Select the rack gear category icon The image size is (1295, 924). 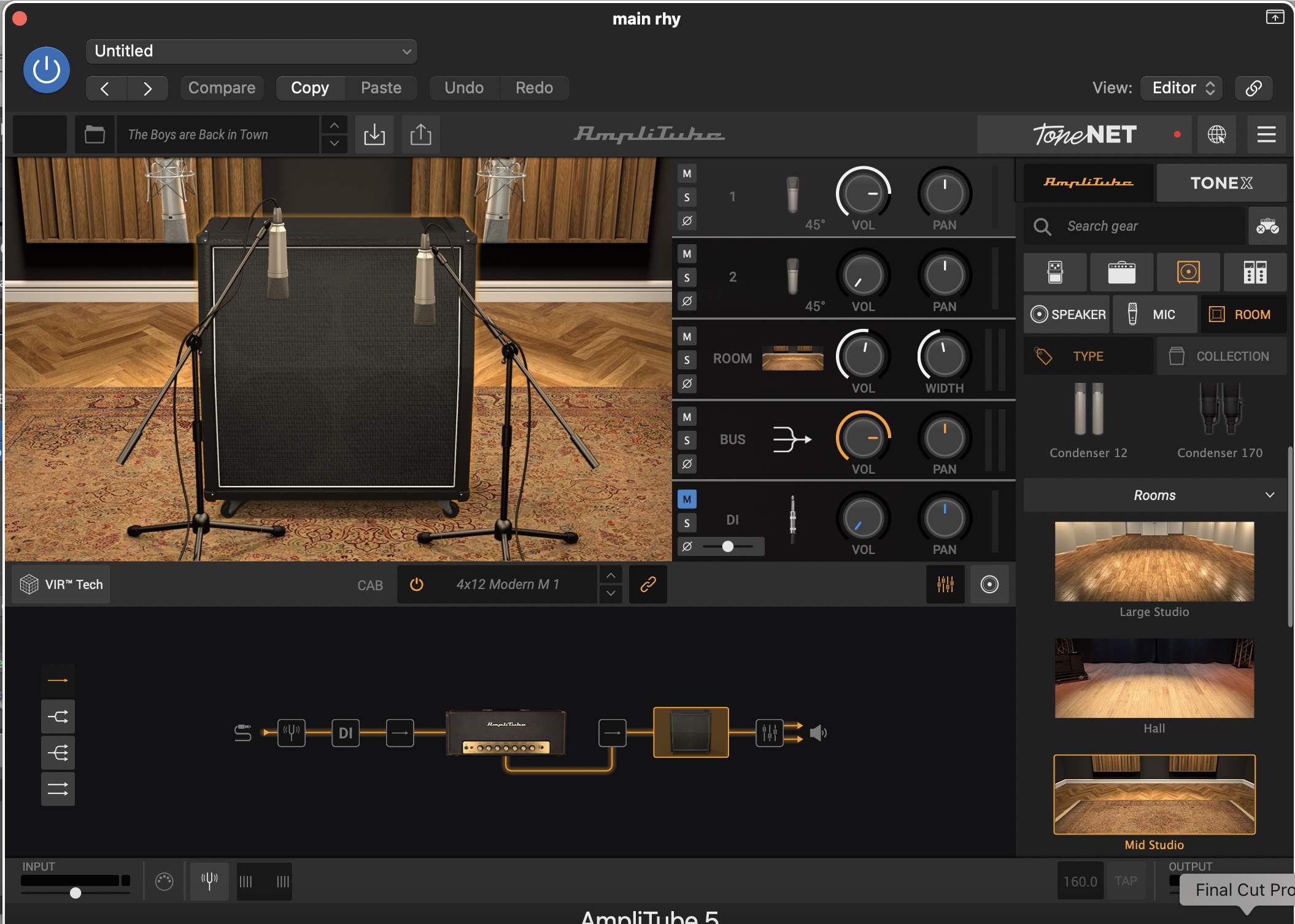point(1255,272)
